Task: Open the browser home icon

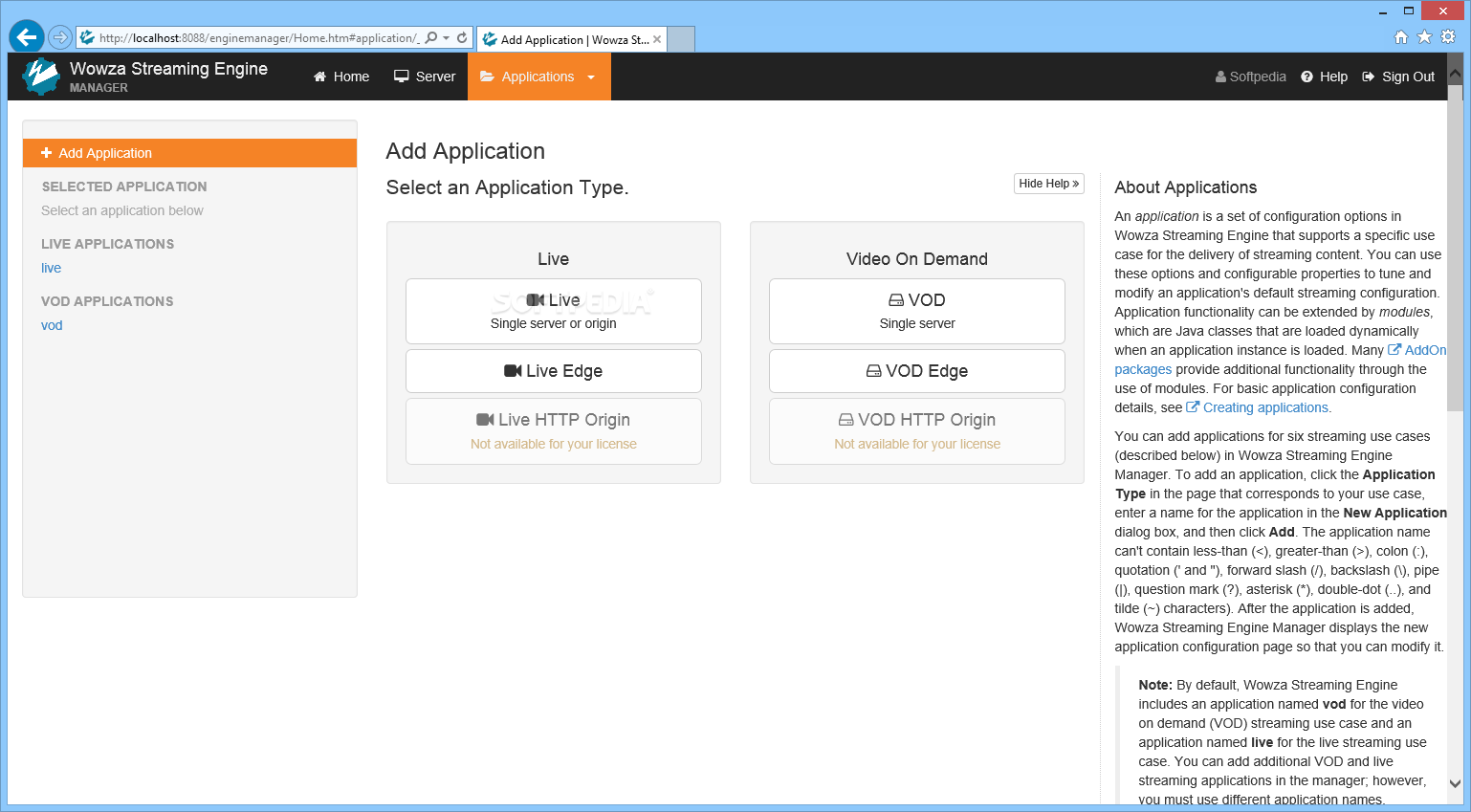Action: point(1401,37)
